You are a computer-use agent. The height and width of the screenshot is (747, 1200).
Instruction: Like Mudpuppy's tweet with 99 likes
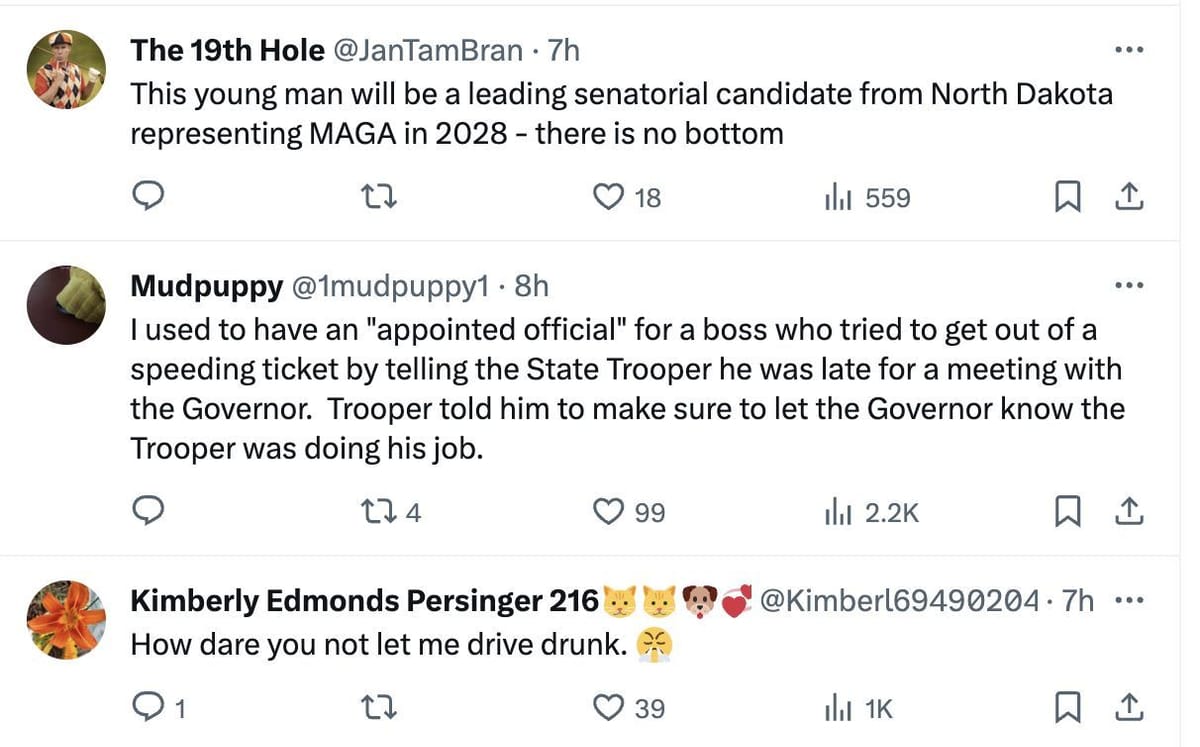click(x=609, y=513)
